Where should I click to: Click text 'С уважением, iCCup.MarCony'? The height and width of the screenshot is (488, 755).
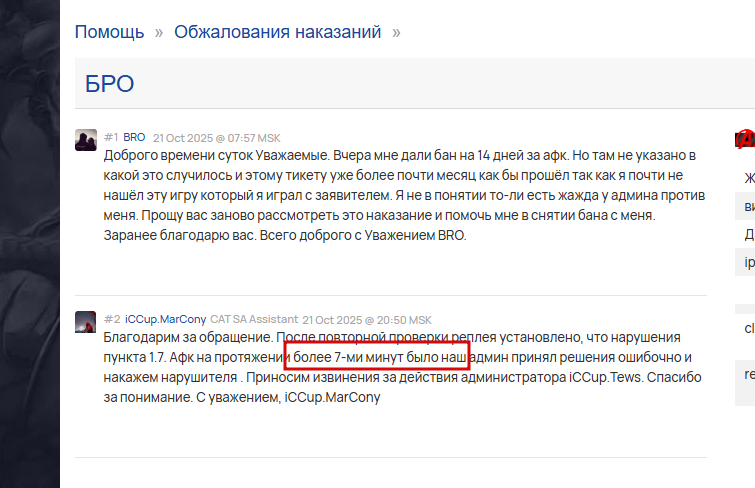[x=288, y=397]
